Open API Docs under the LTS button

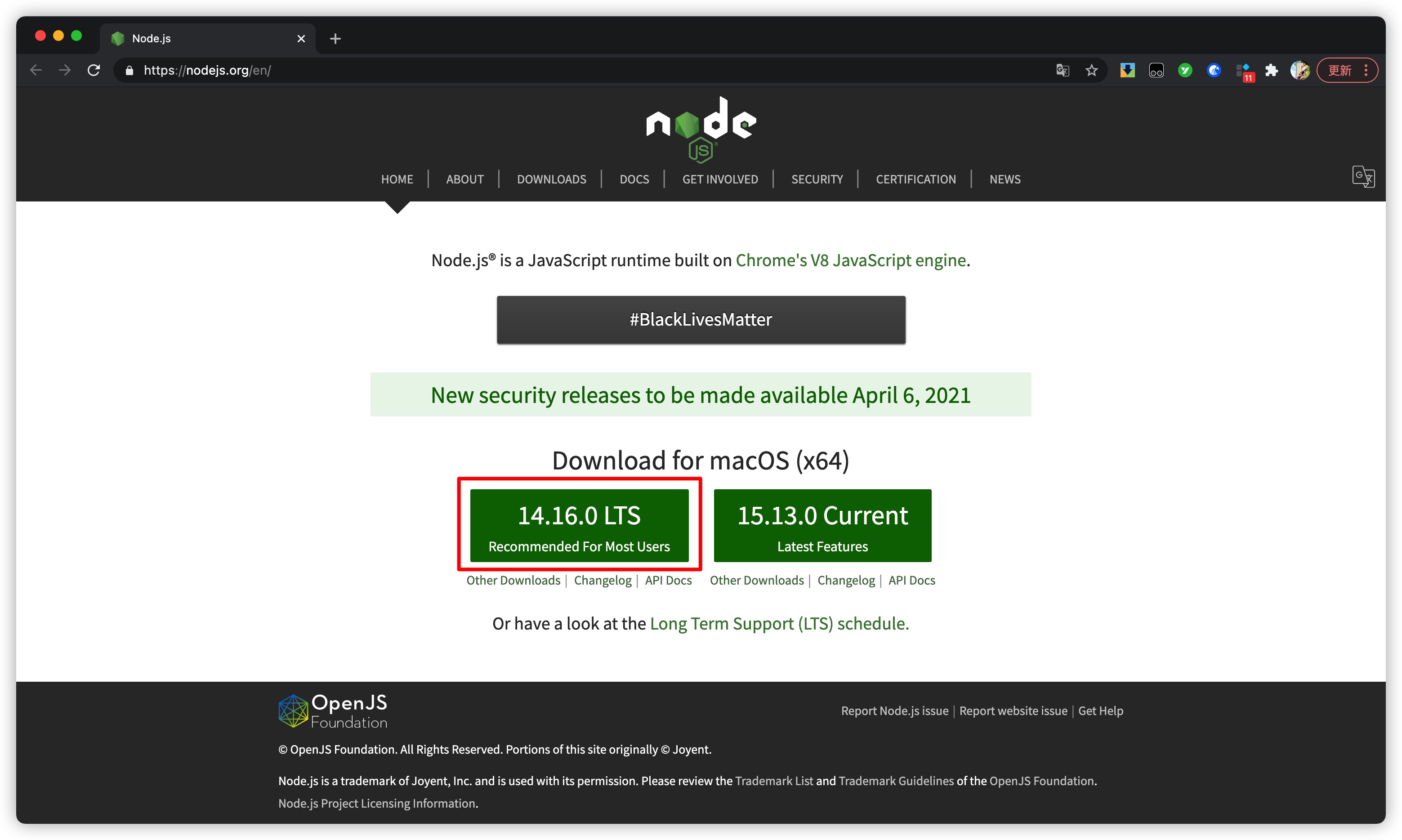coord(668,581)
